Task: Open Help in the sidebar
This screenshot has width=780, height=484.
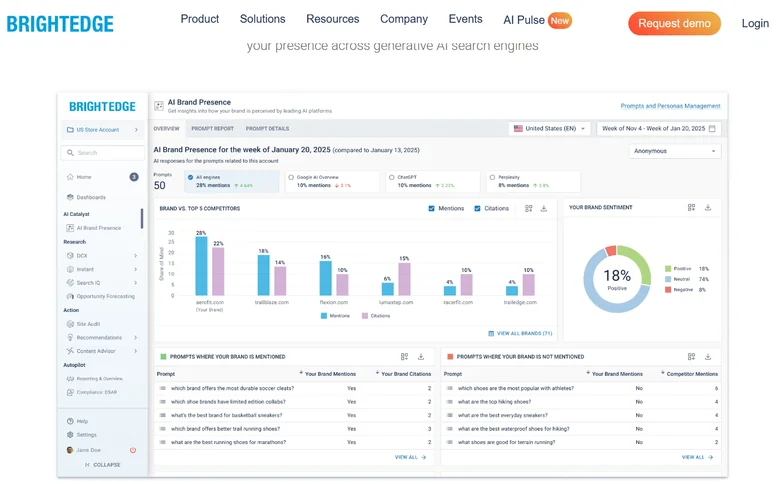Action: coord(78,421)
